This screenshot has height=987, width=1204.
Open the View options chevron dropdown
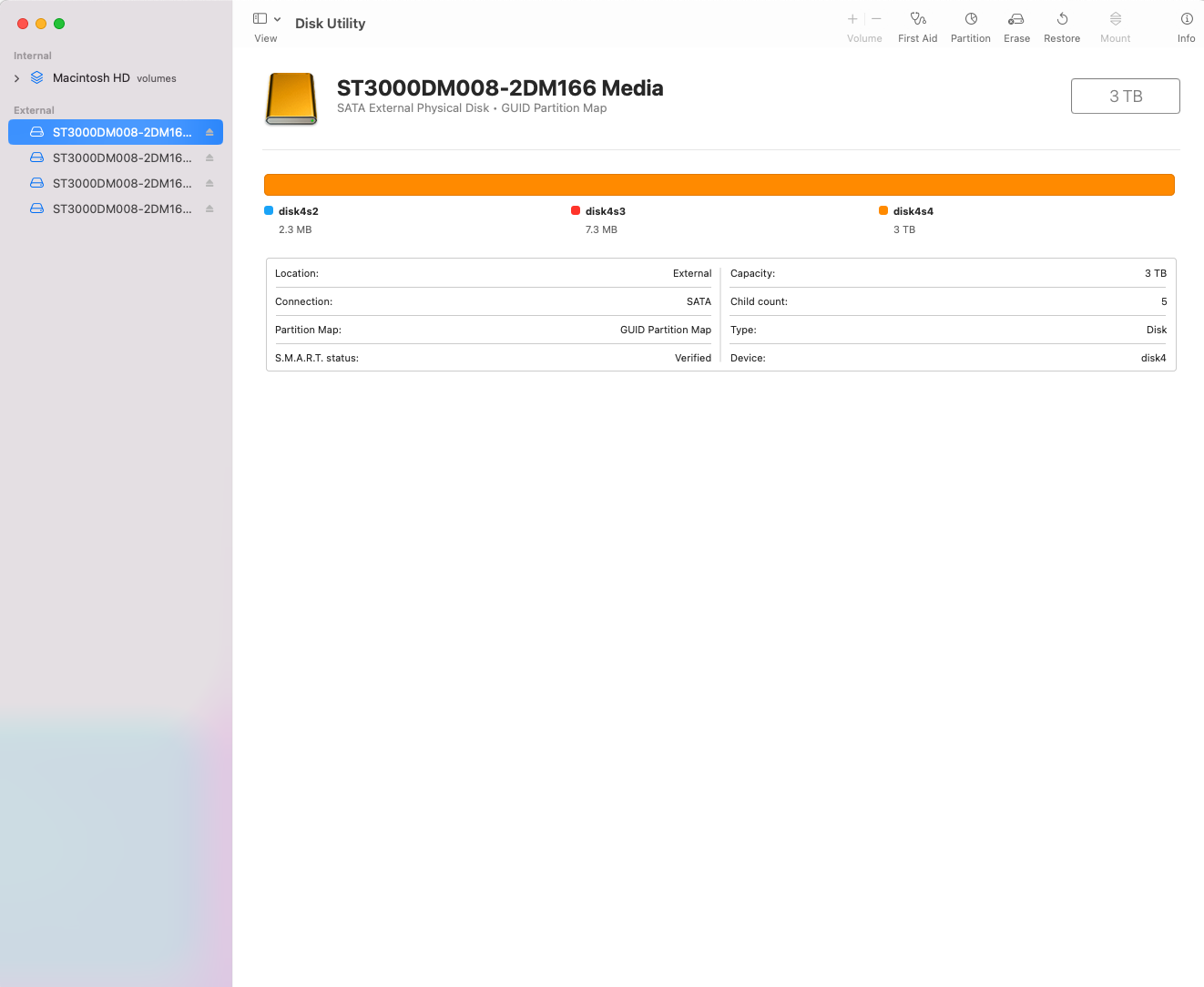[x=277, y=19]
